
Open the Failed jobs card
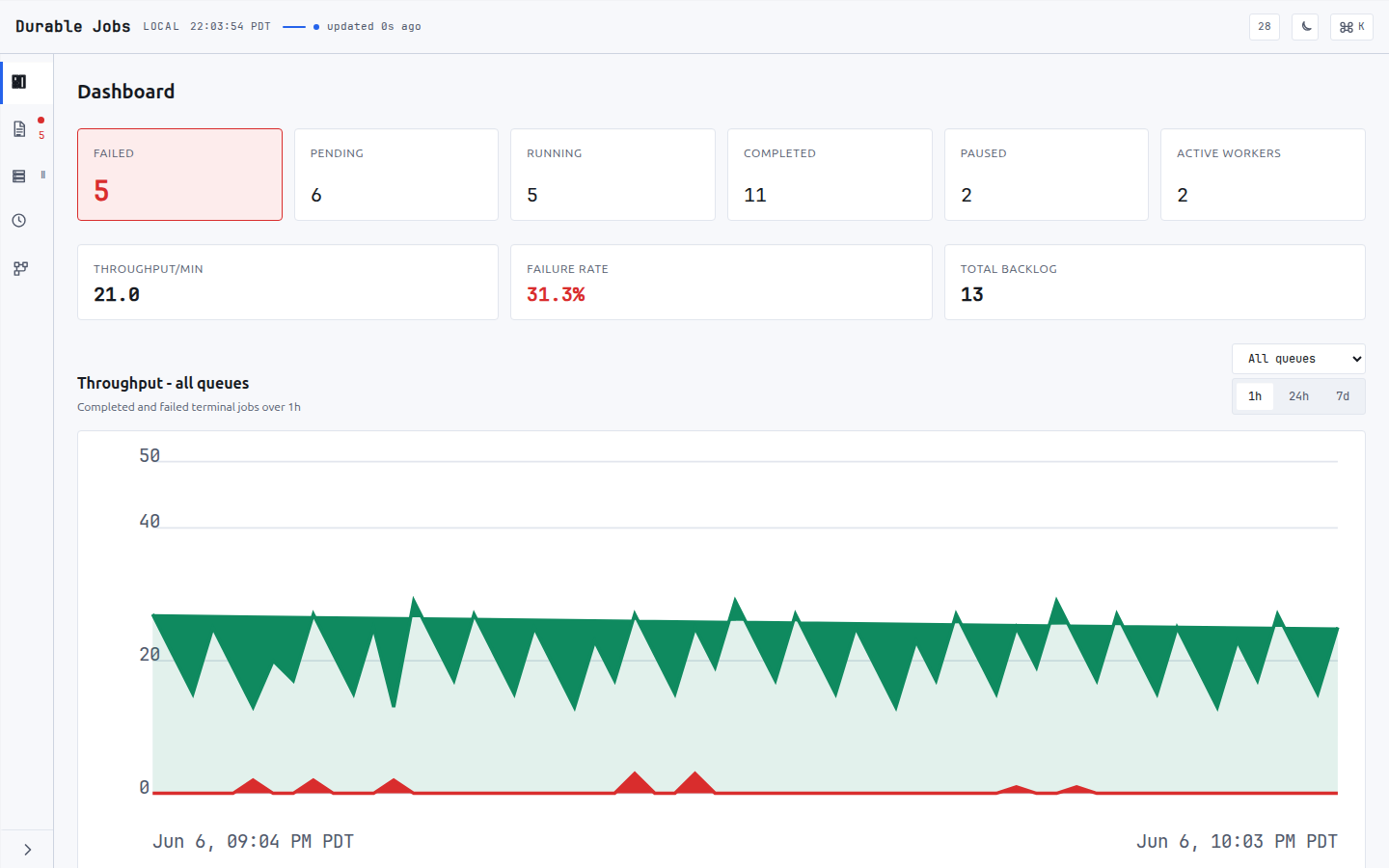[179, 175]
